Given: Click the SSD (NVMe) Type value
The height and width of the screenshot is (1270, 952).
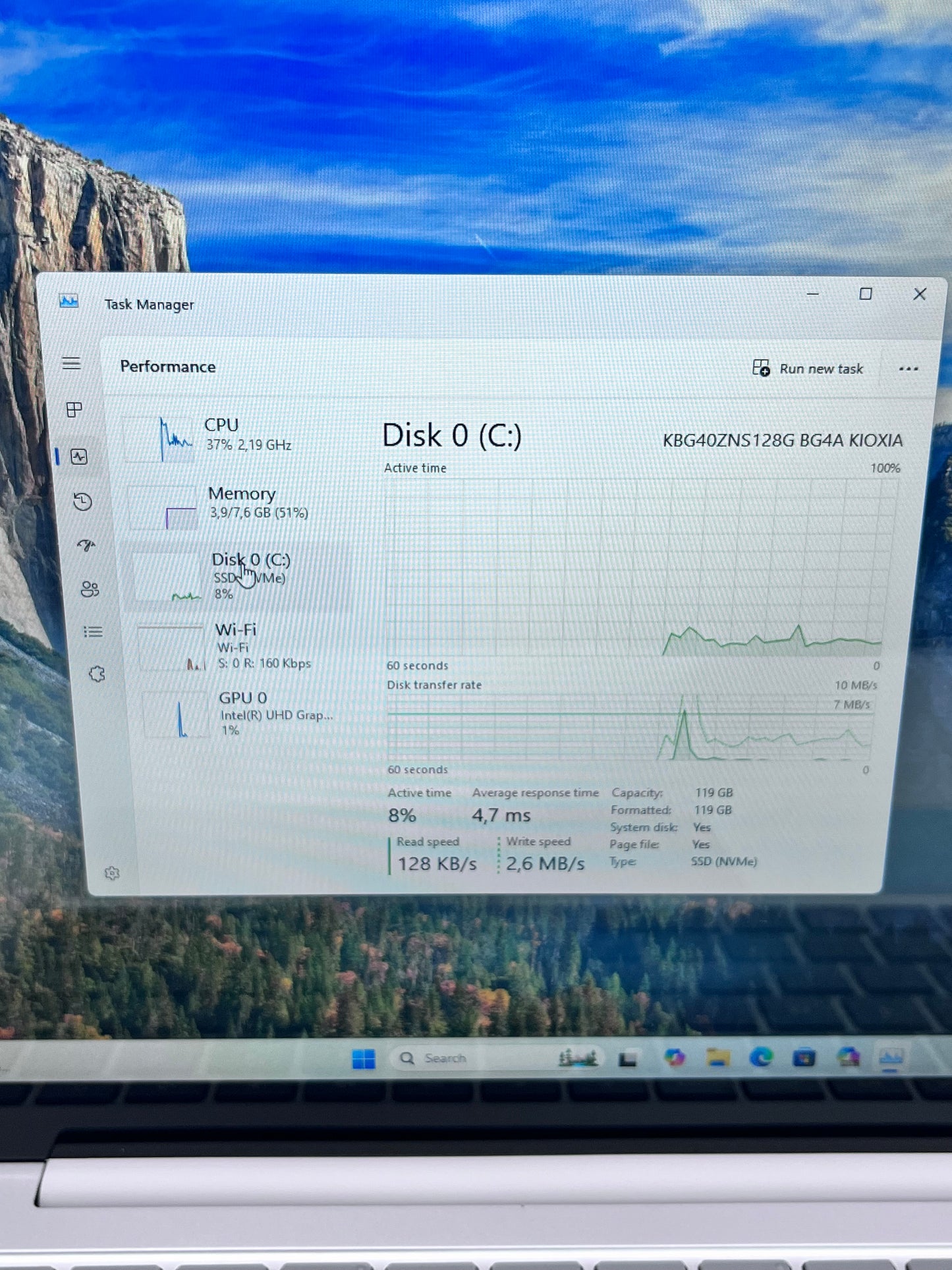Looking at the screenshot, I should click(x=724, y=861).
